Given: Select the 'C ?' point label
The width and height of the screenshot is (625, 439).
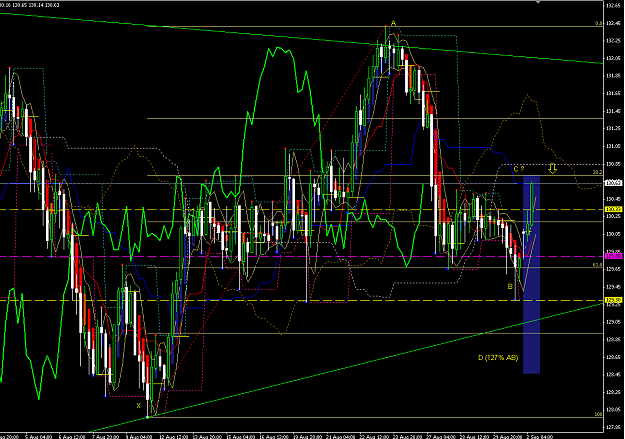Looking at the screenshot, I should [519, 169].
